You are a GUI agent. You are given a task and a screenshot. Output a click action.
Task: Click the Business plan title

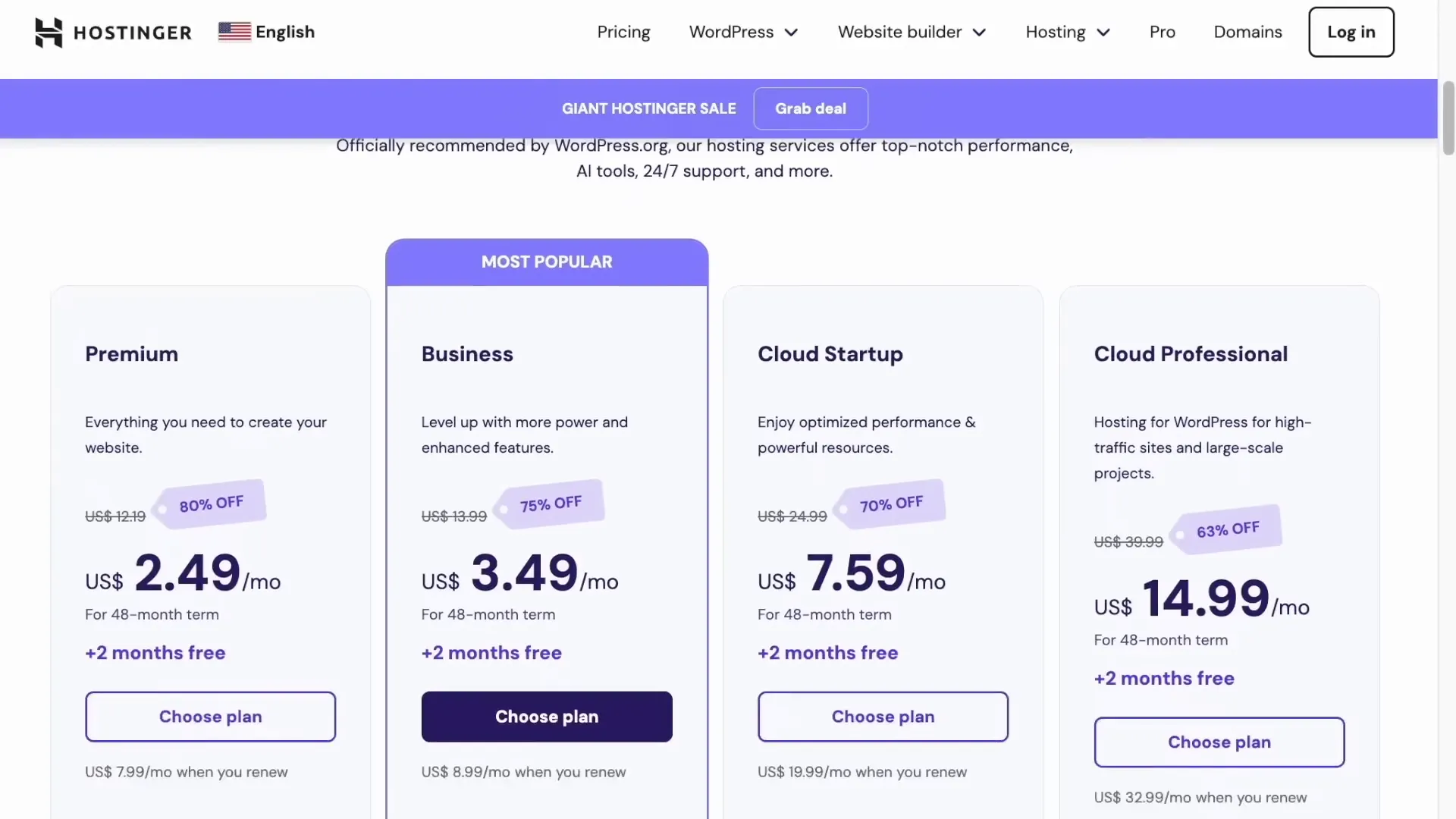[x=467, y=354]
